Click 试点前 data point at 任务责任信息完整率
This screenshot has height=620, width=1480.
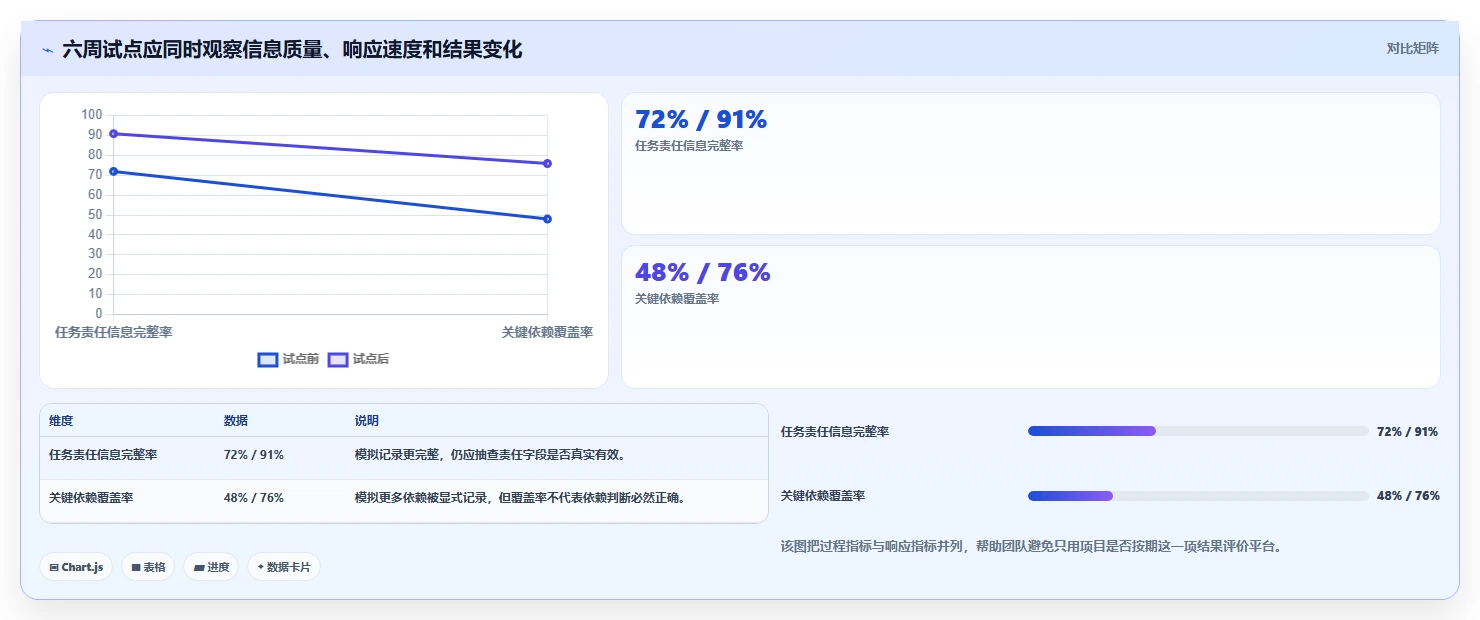coord(113,171)
